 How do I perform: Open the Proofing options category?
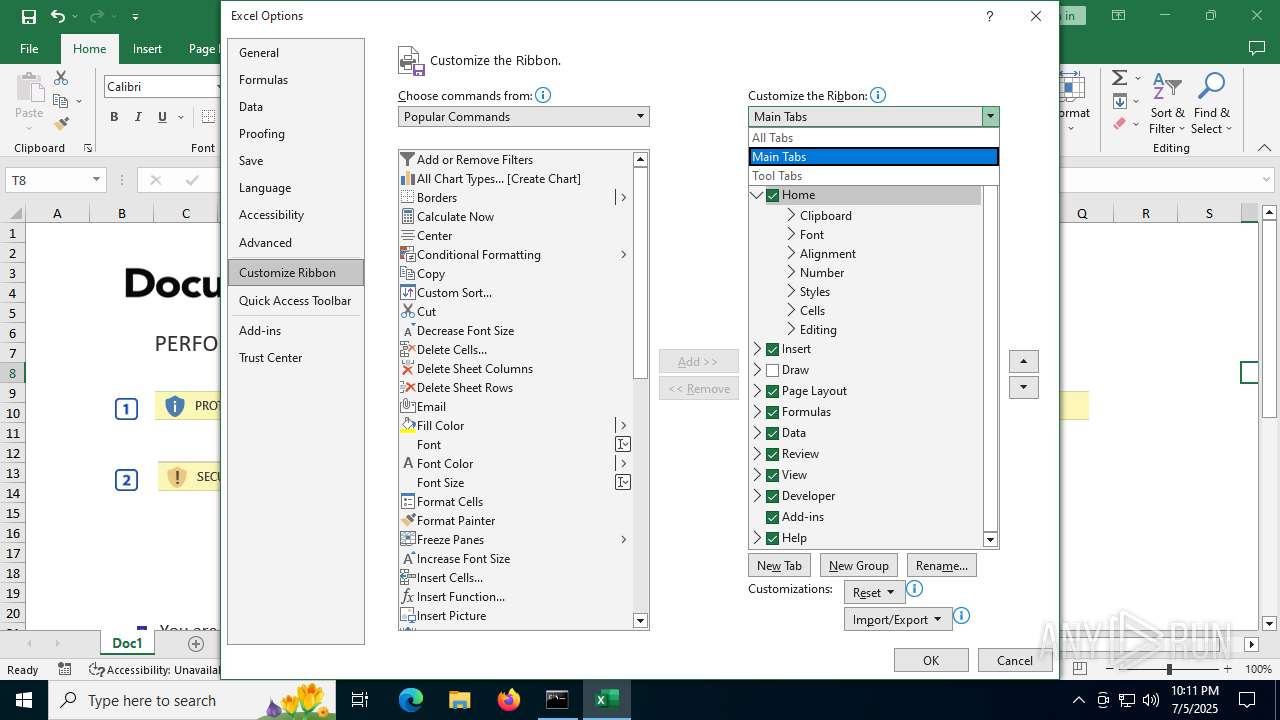[296, 134]
